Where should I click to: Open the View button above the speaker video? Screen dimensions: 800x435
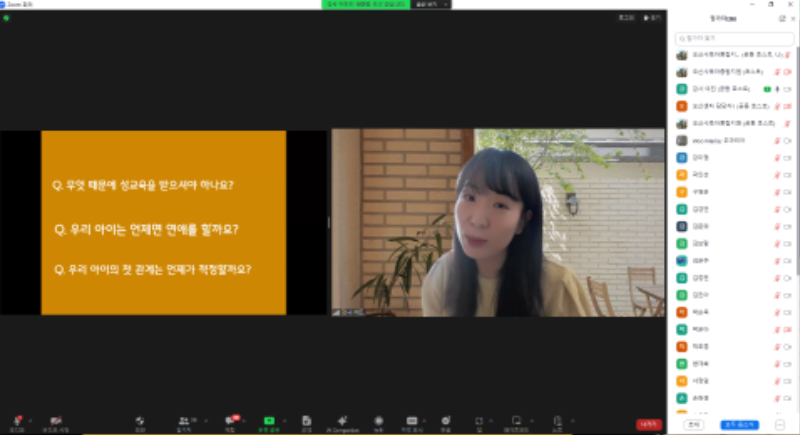[652, 18]
